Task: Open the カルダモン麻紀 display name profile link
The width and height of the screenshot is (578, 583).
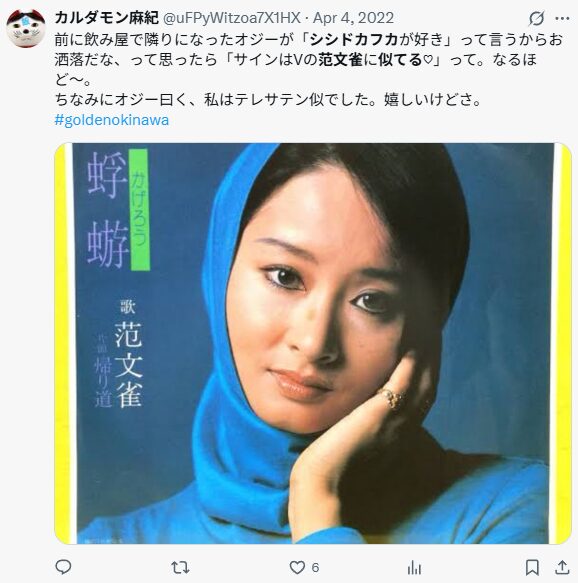Action: point(107,17)
